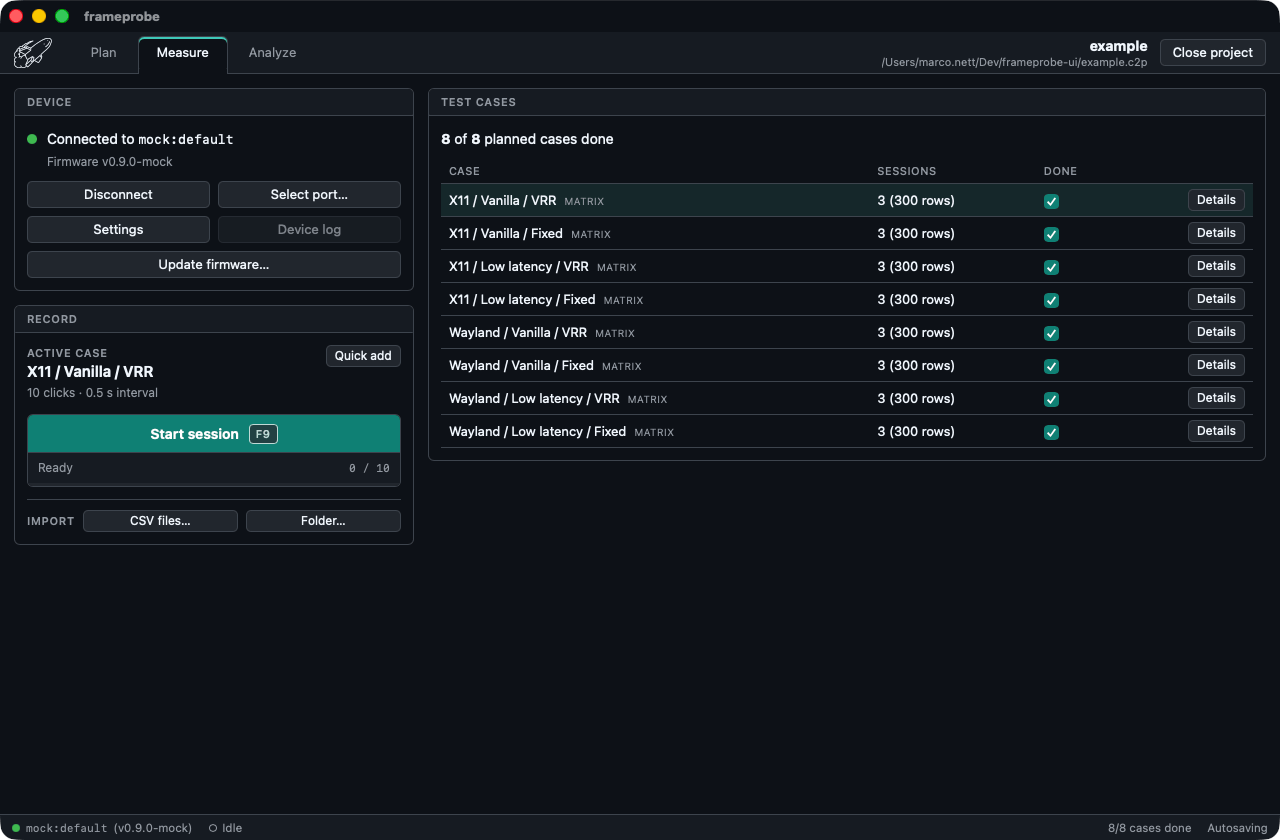This screenshot has width=1280, height=840.
Task: Click sessions value for Wayland / Vanilla / VRR
Action: 916,333
